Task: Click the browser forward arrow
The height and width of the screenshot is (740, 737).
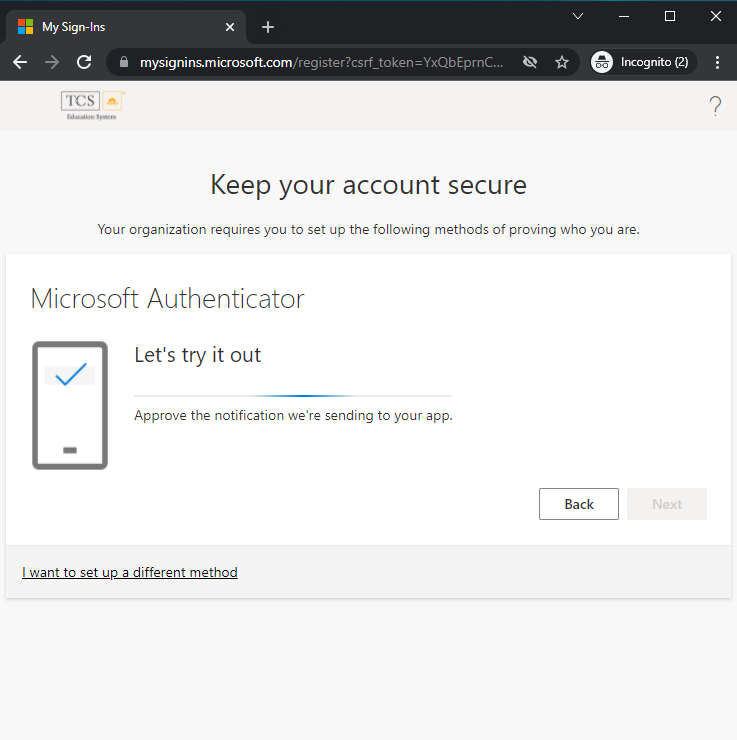Action: (x=52, y=62)
